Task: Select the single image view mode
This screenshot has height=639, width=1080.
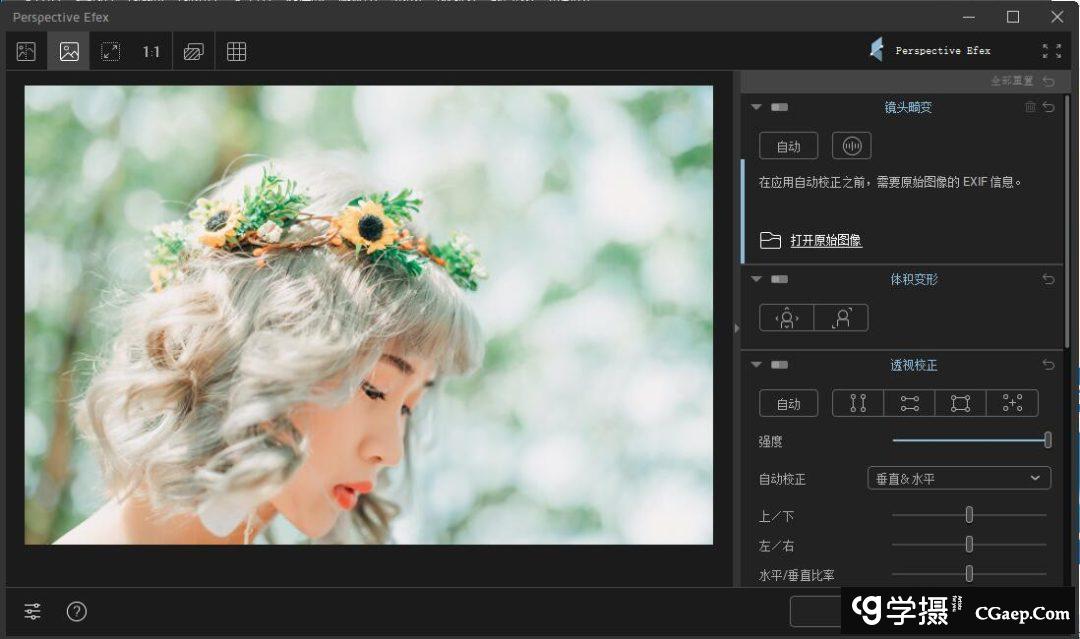Action: 69,52
